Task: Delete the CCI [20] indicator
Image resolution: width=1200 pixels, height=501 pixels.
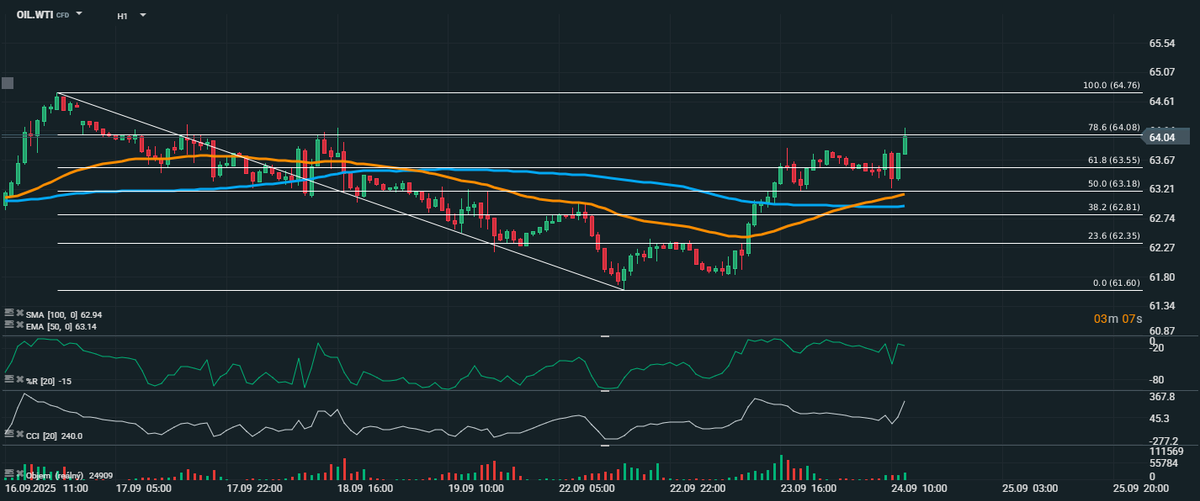Action: (20, 434)
